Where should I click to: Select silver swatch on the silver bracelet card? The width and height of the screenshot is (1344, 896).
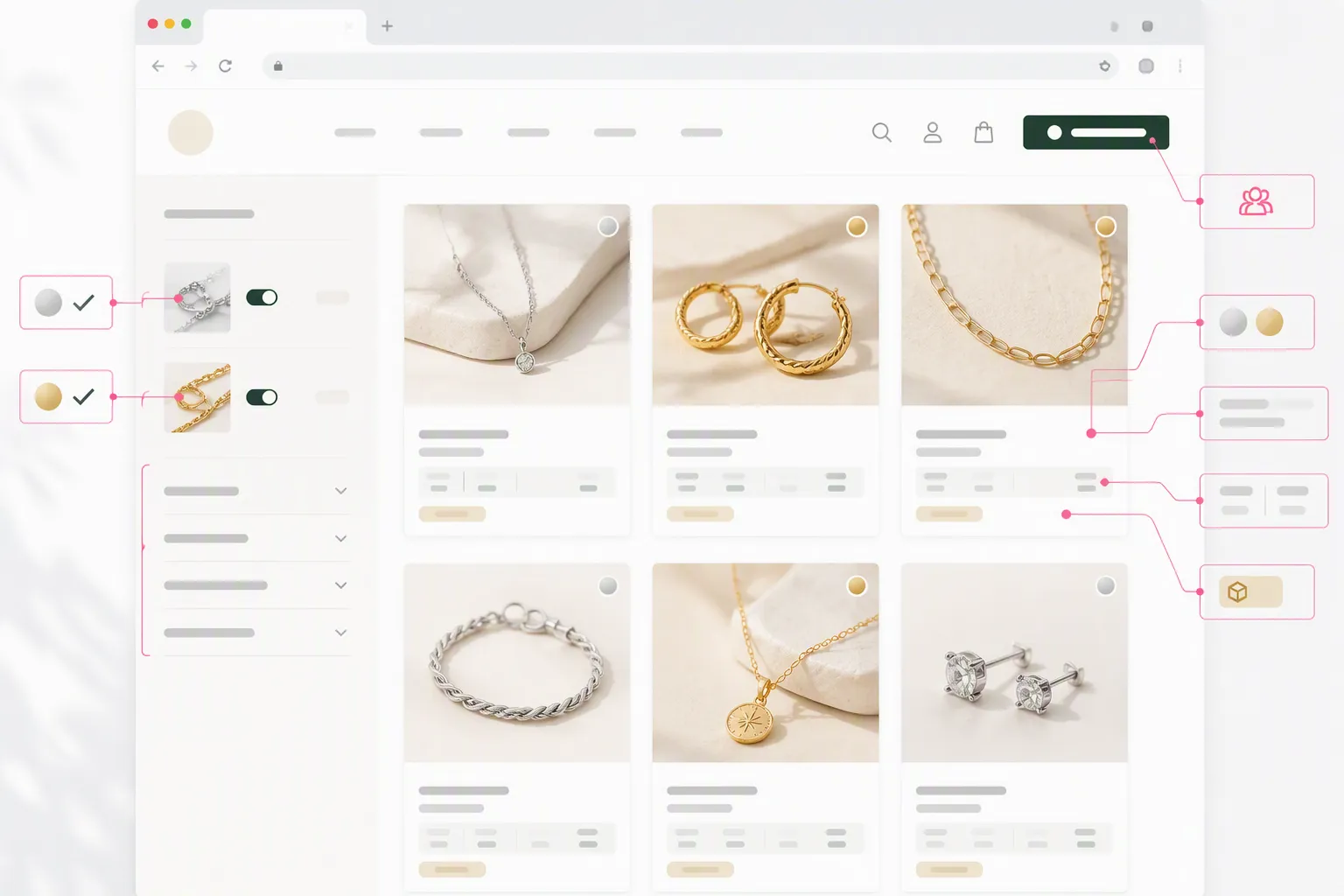pyautogui.click(x=608, y=585)
